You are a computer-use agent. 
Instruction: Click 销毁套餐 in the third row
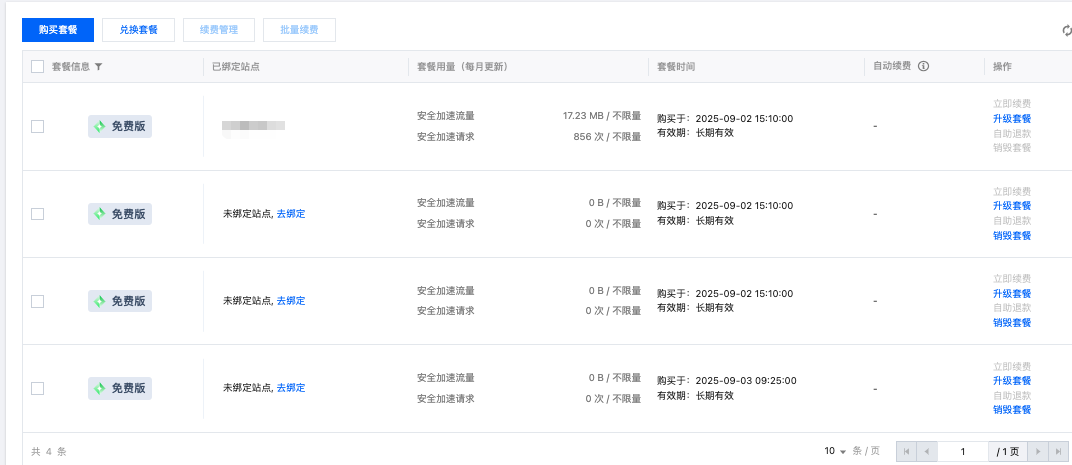pos(1011,323)
